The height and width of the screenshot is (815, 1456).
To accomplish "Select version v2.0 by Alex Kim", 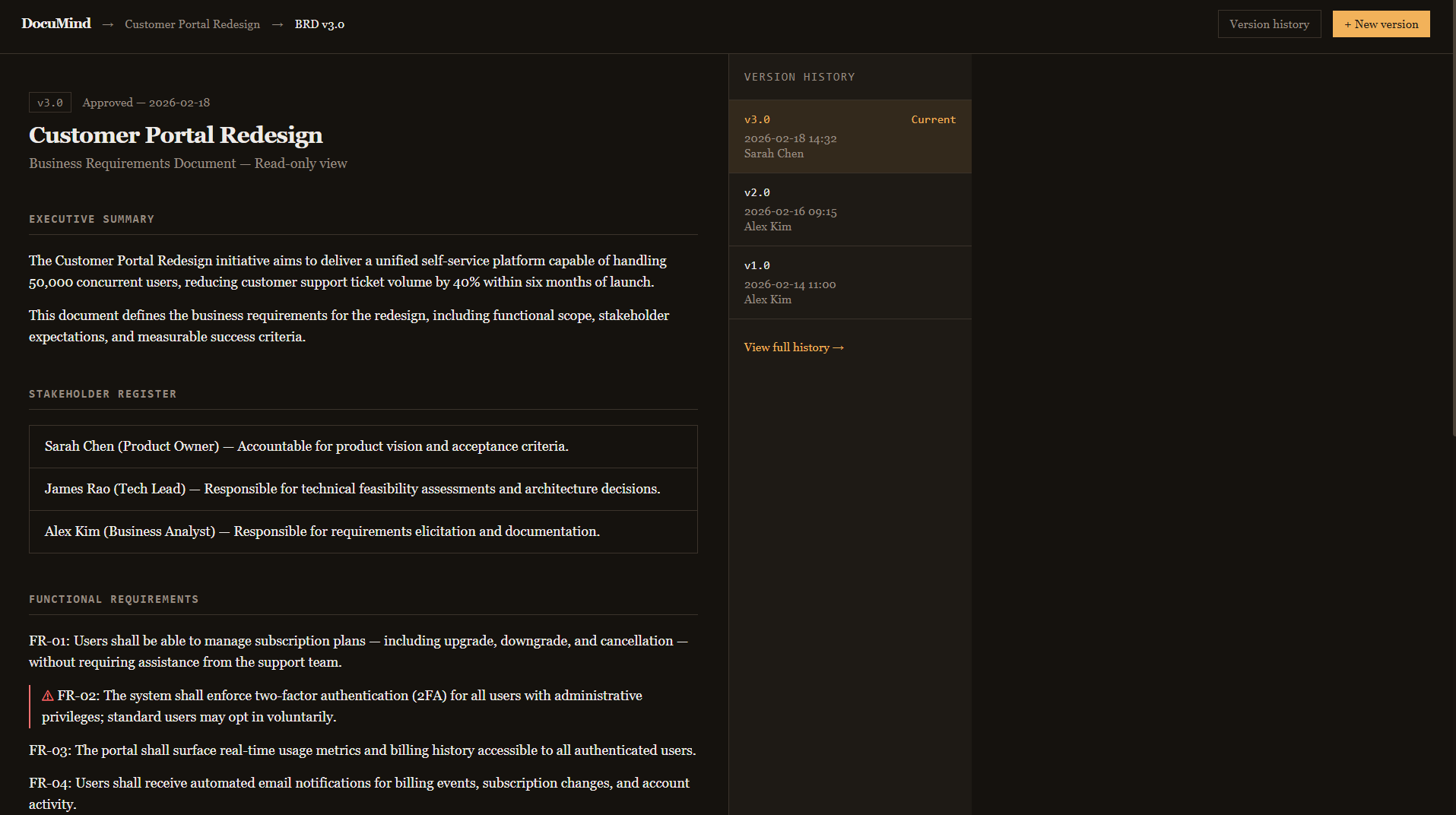I will point(849,210).
